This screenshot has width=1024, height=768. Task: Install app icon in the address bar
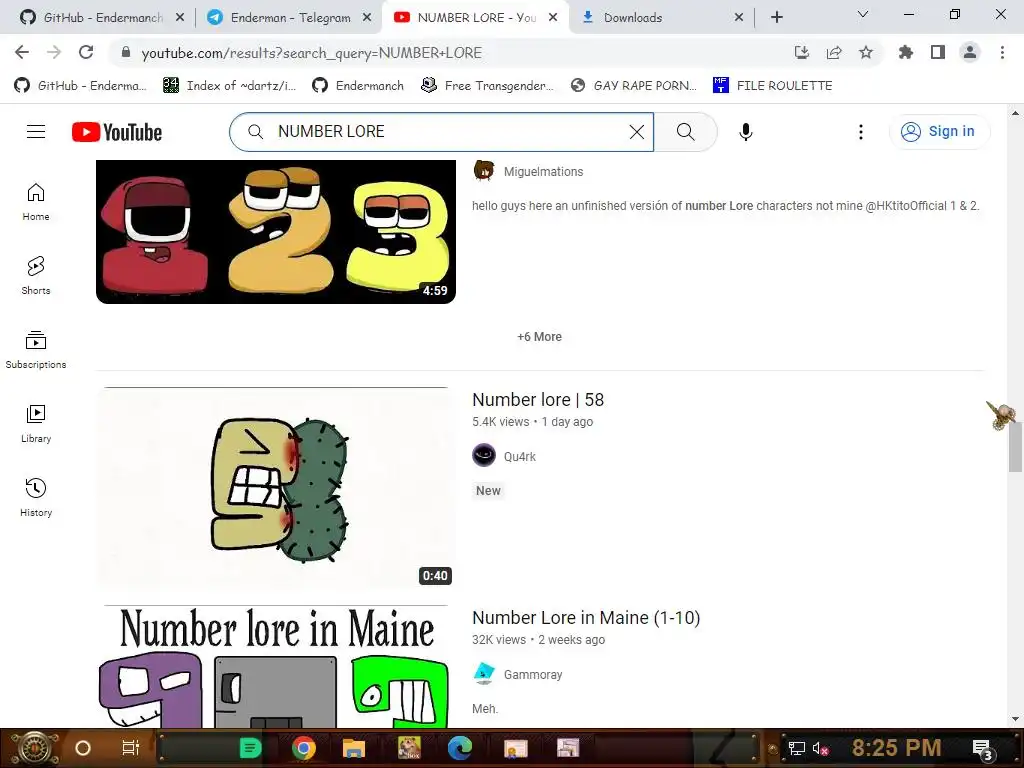click(802, 52)
